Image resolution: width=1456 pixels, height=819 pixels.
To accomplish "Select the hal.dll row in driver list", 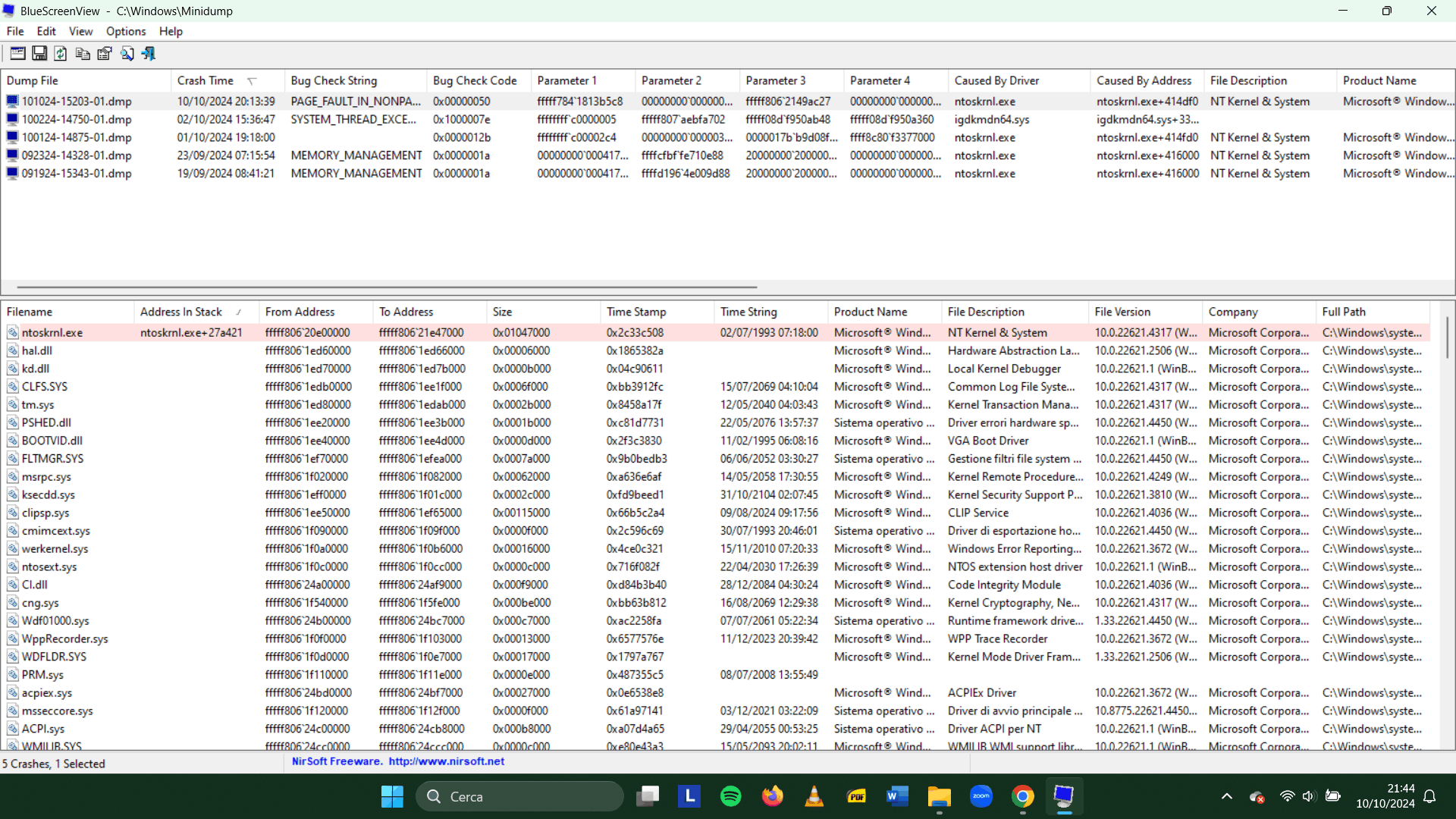I will tap(36, 350).
